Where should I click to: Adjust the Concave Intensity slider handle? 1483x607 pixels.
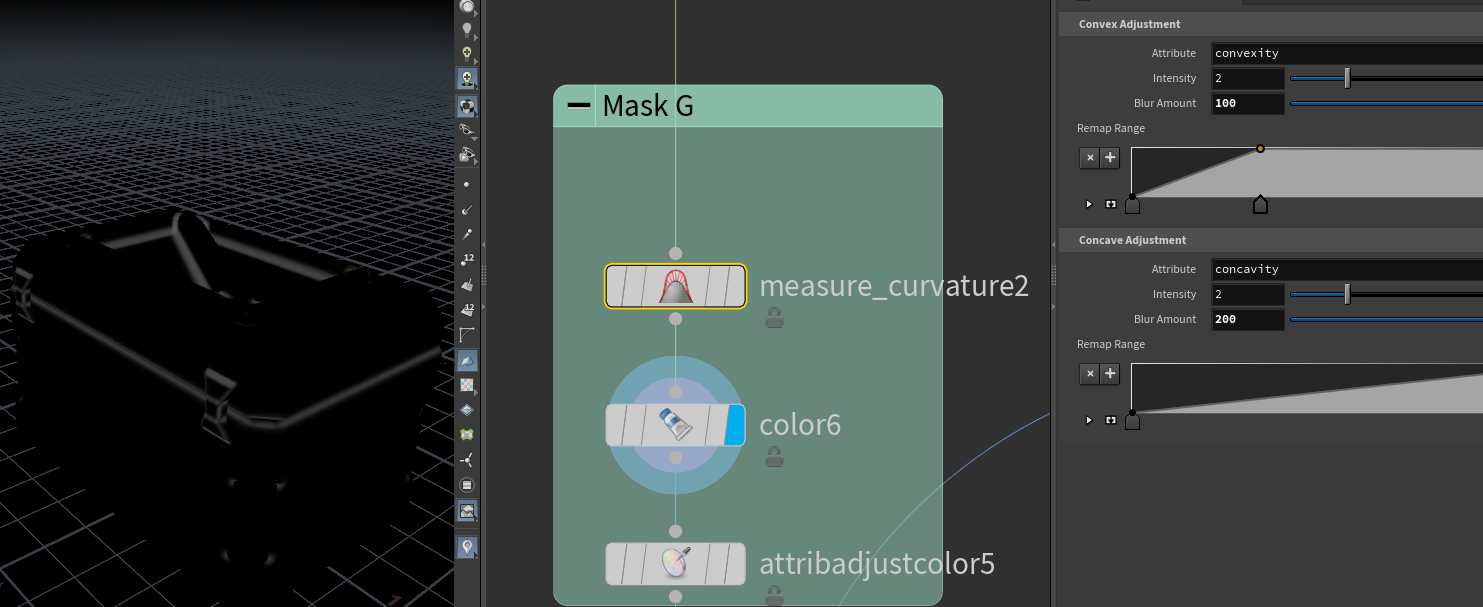pyautogui.click(x=1347, y=294)
